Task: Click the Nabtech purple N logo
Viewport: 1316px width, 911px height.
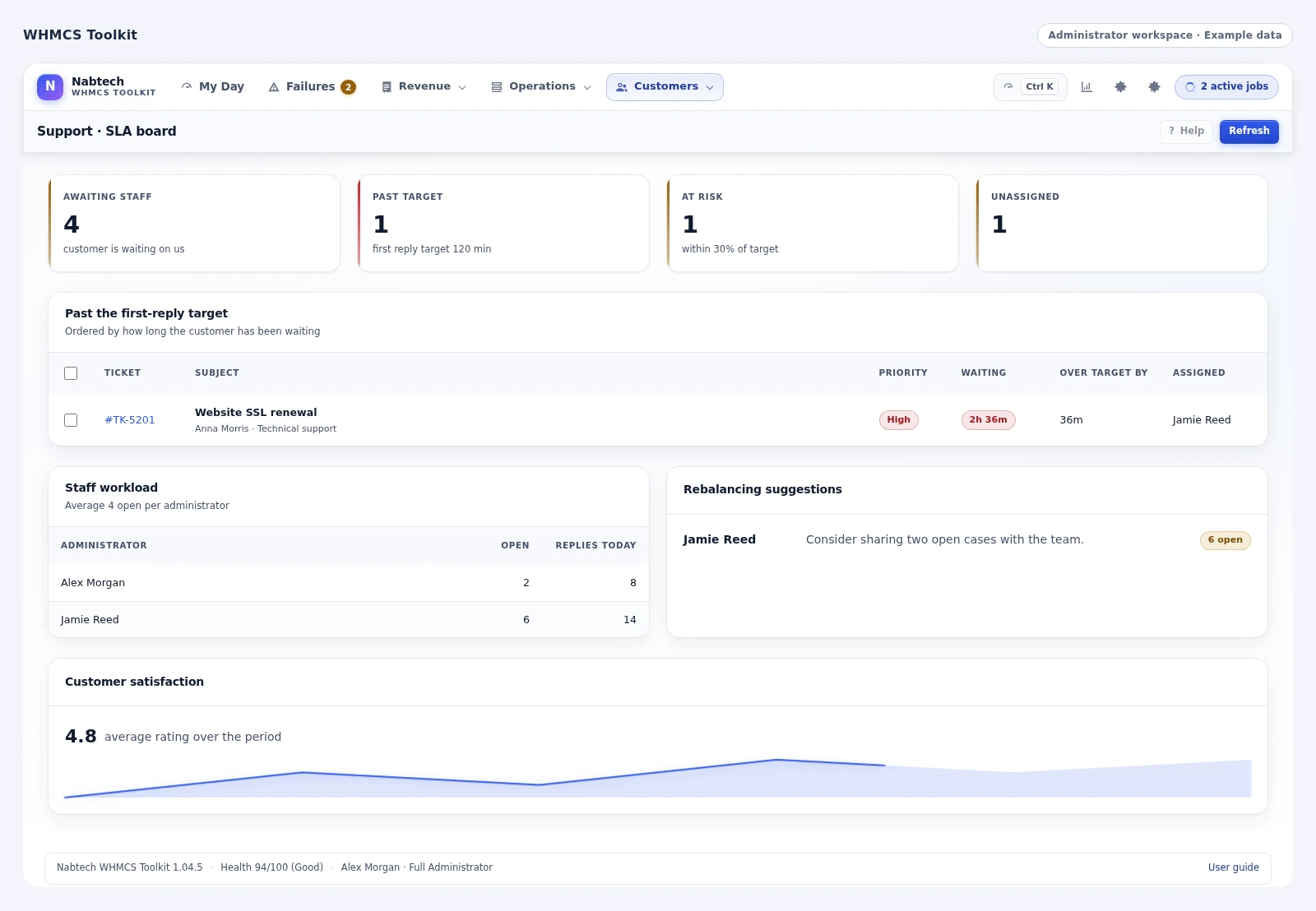Action: [50, 86]
